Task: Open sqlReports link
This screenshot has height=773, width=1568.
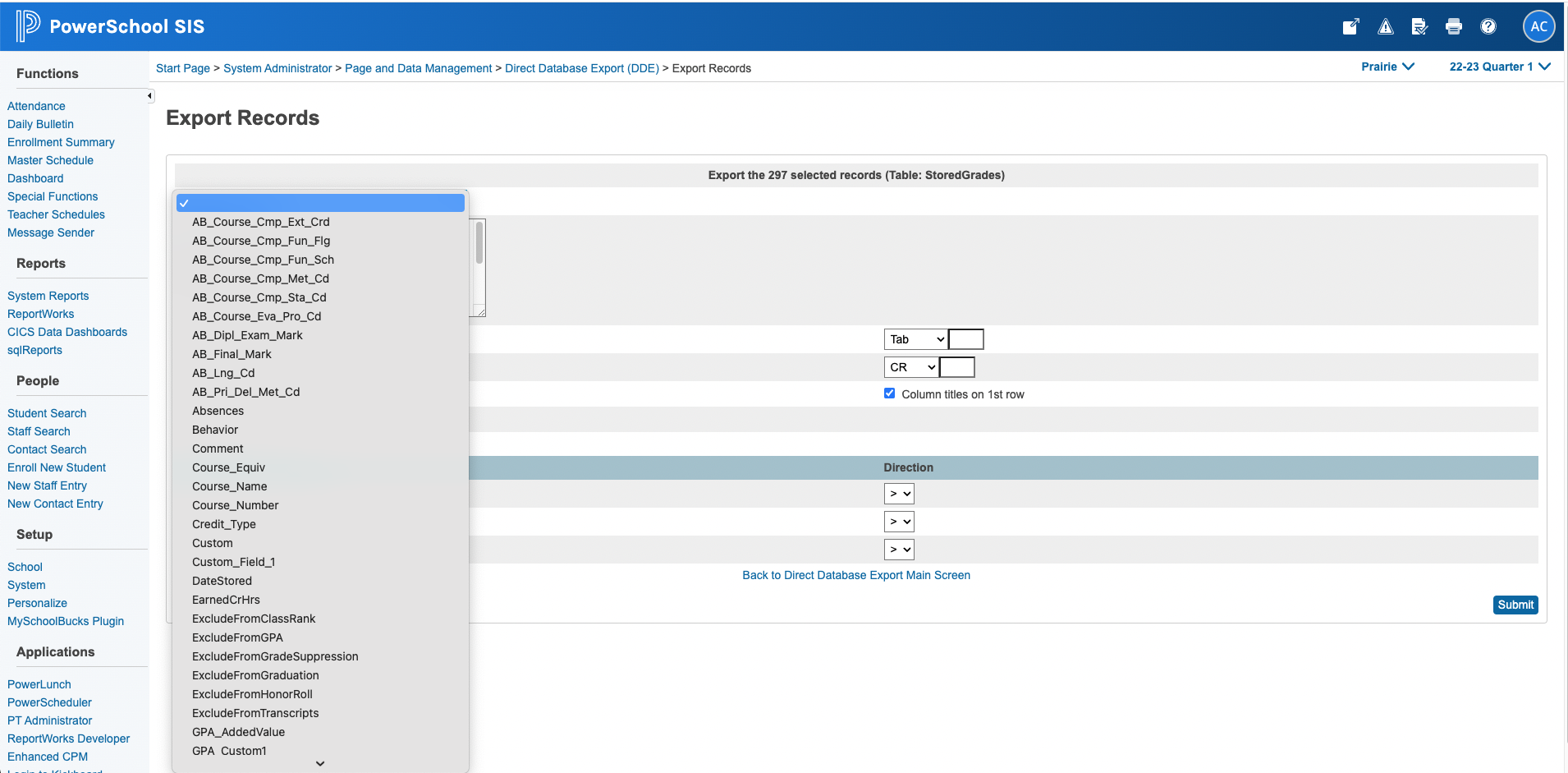Action: [x=34, y=350]
